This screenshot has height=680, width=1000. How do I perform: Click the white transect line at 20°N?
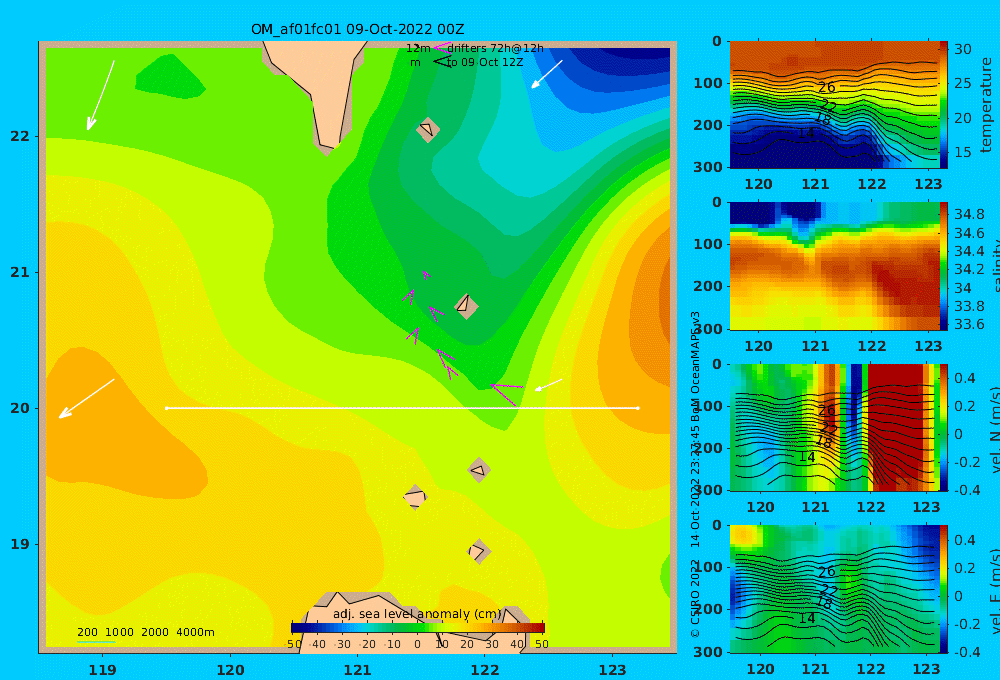[x=402, y=408]
